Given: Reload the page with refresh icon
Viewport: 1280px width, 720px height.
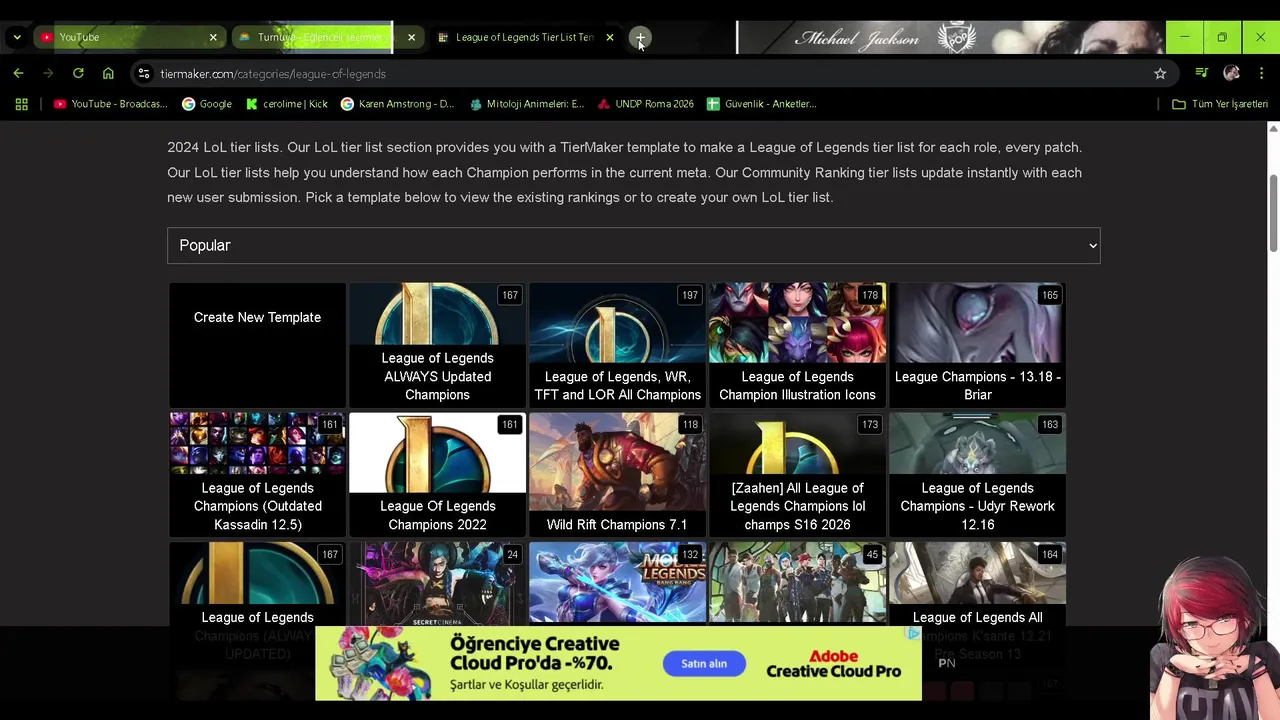Looking at the screenshot, I should pos(78,73).
